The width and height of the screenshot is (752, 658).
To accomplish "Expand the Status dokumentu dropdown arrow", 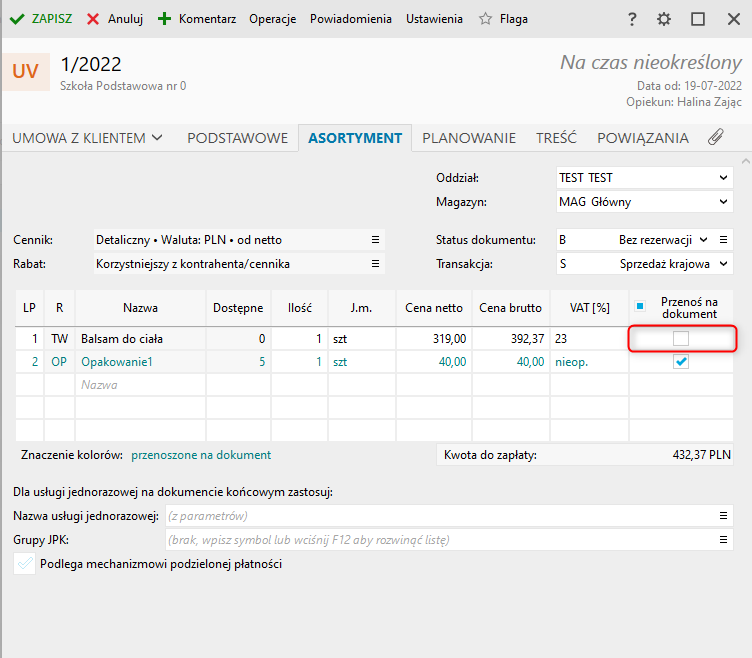I will [704, 239].
